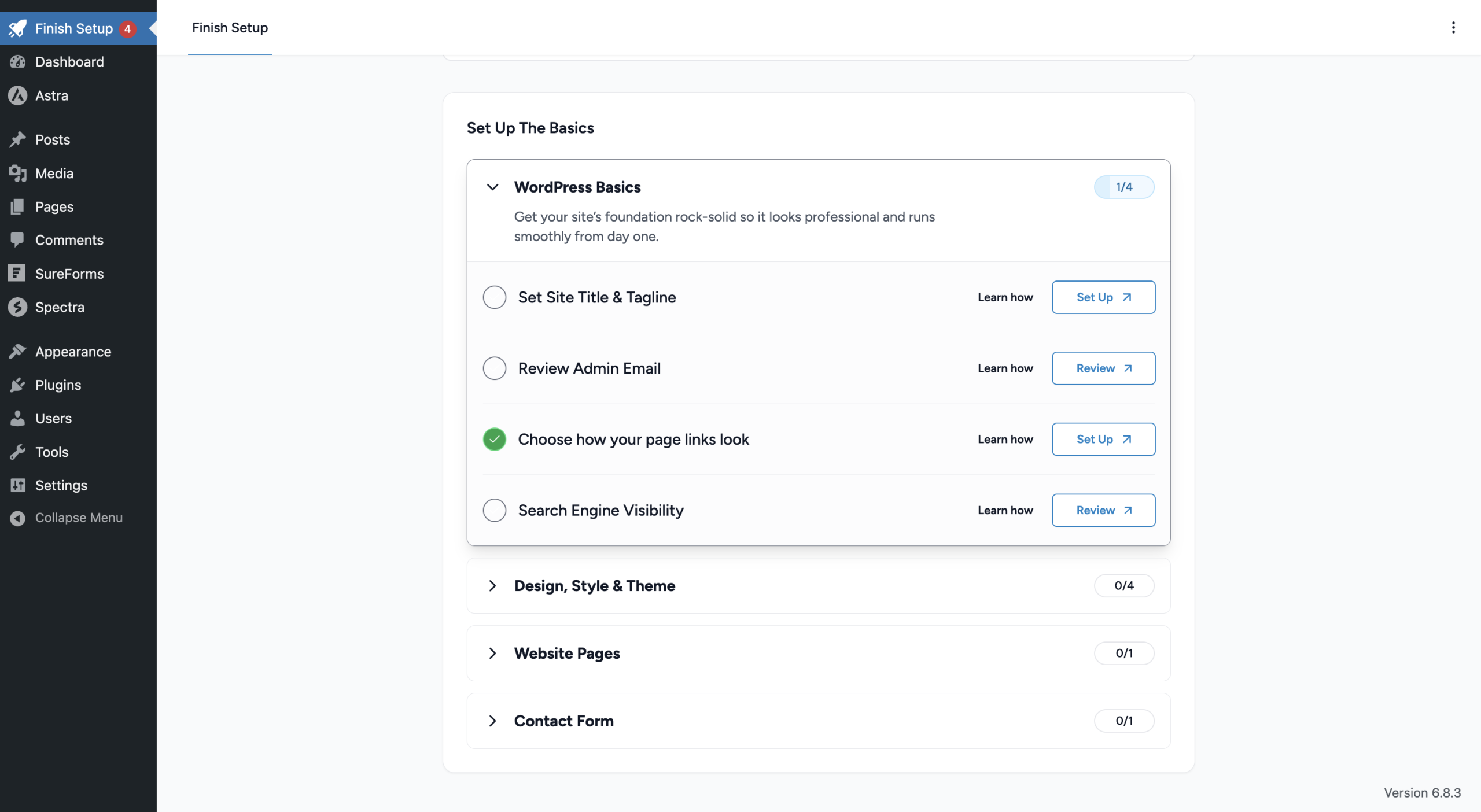
Task: Toggle the Review Admin Email circle checkbox
Action: point(494,368)
